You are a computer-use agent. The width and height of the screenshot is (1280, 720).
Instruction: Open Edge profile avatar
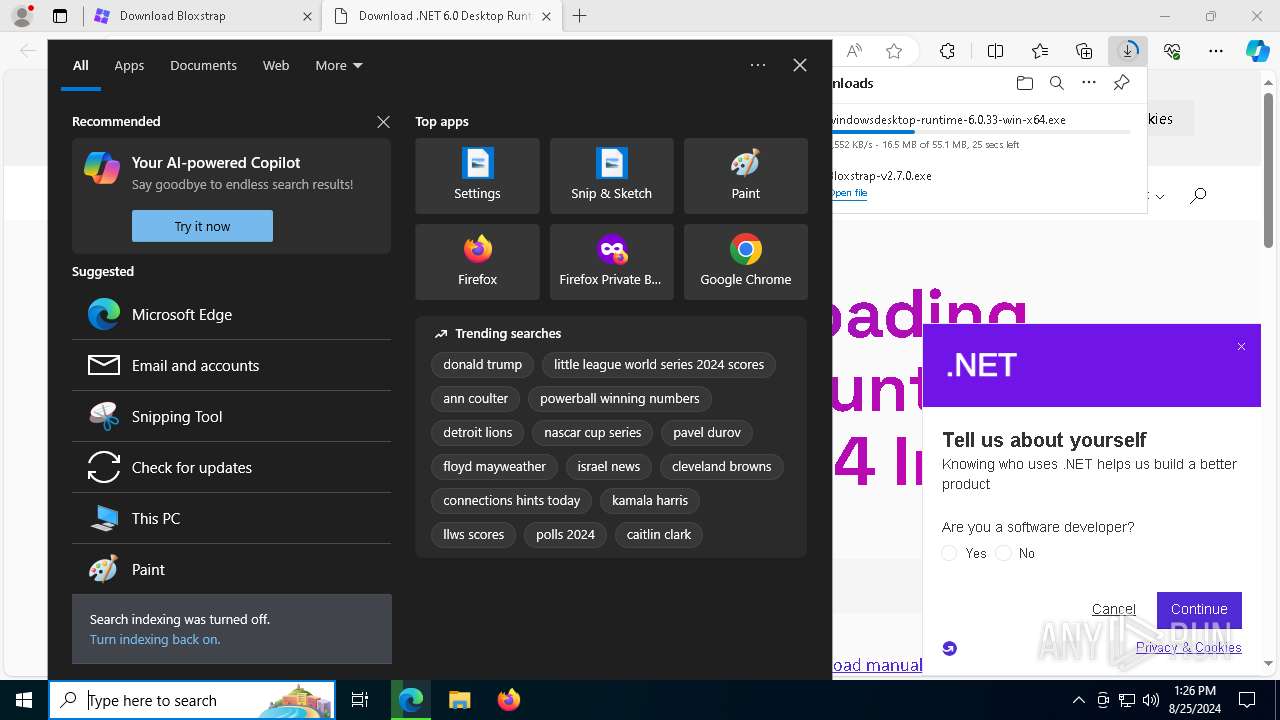(x=22, y=16)
